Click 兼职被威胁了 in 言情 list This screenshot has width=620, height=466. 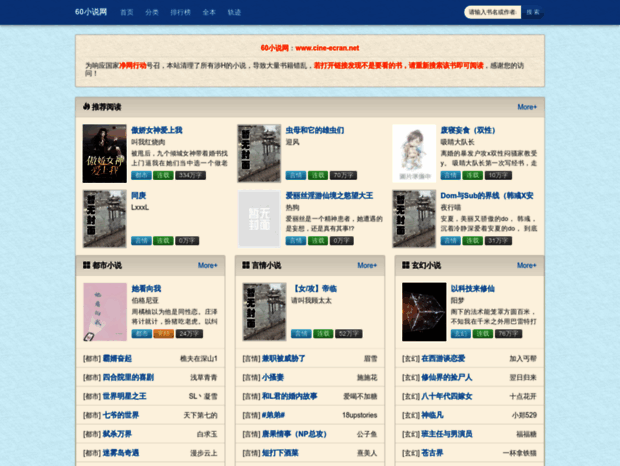(282, 358)
